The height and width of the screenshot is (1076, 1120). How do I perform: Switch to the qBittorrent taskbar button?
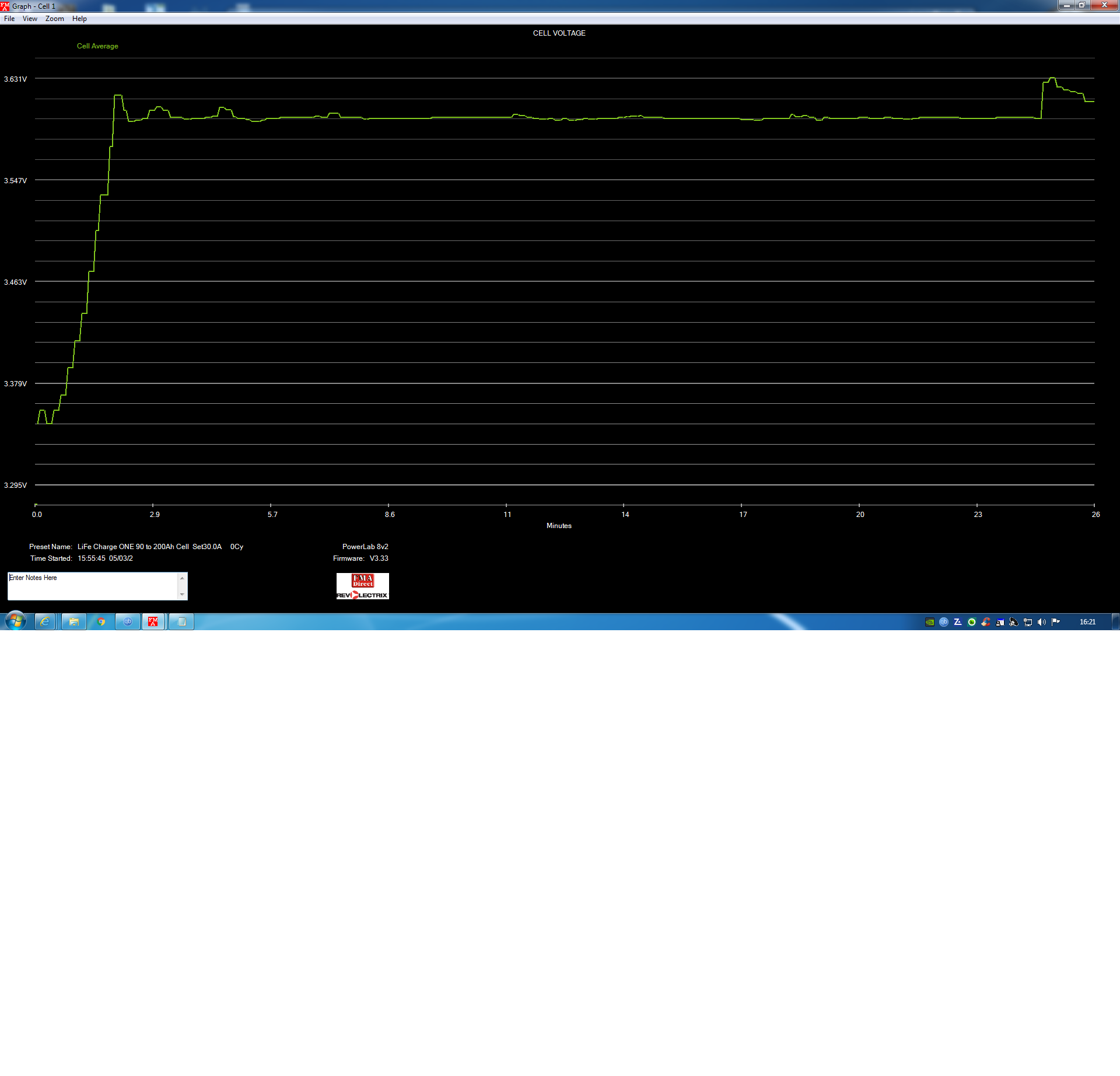coord(128,622)
